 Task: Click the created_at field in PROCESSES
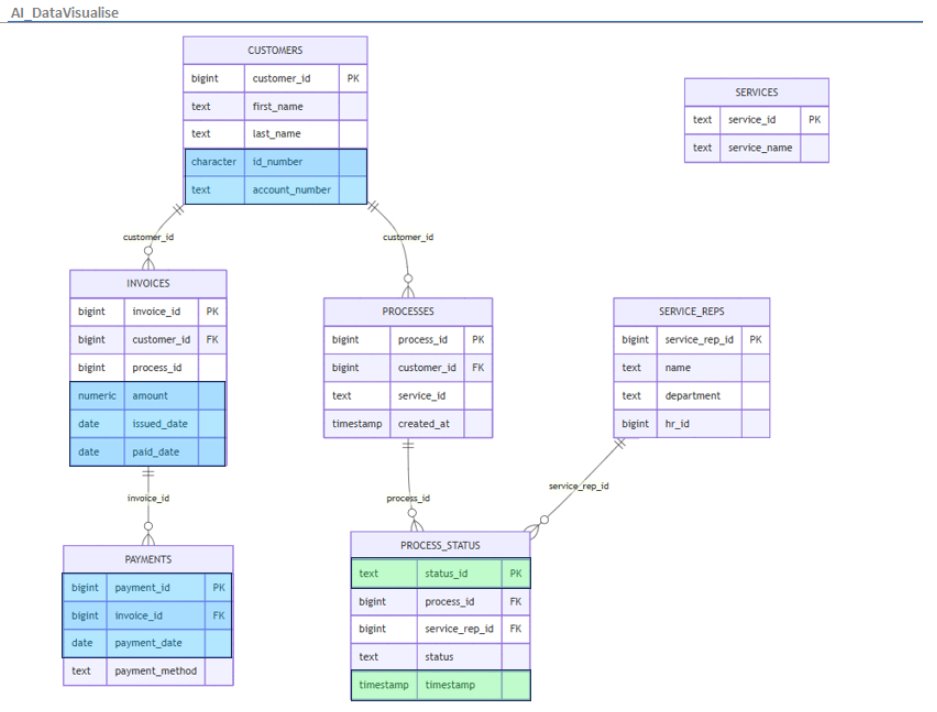[423, 424]
